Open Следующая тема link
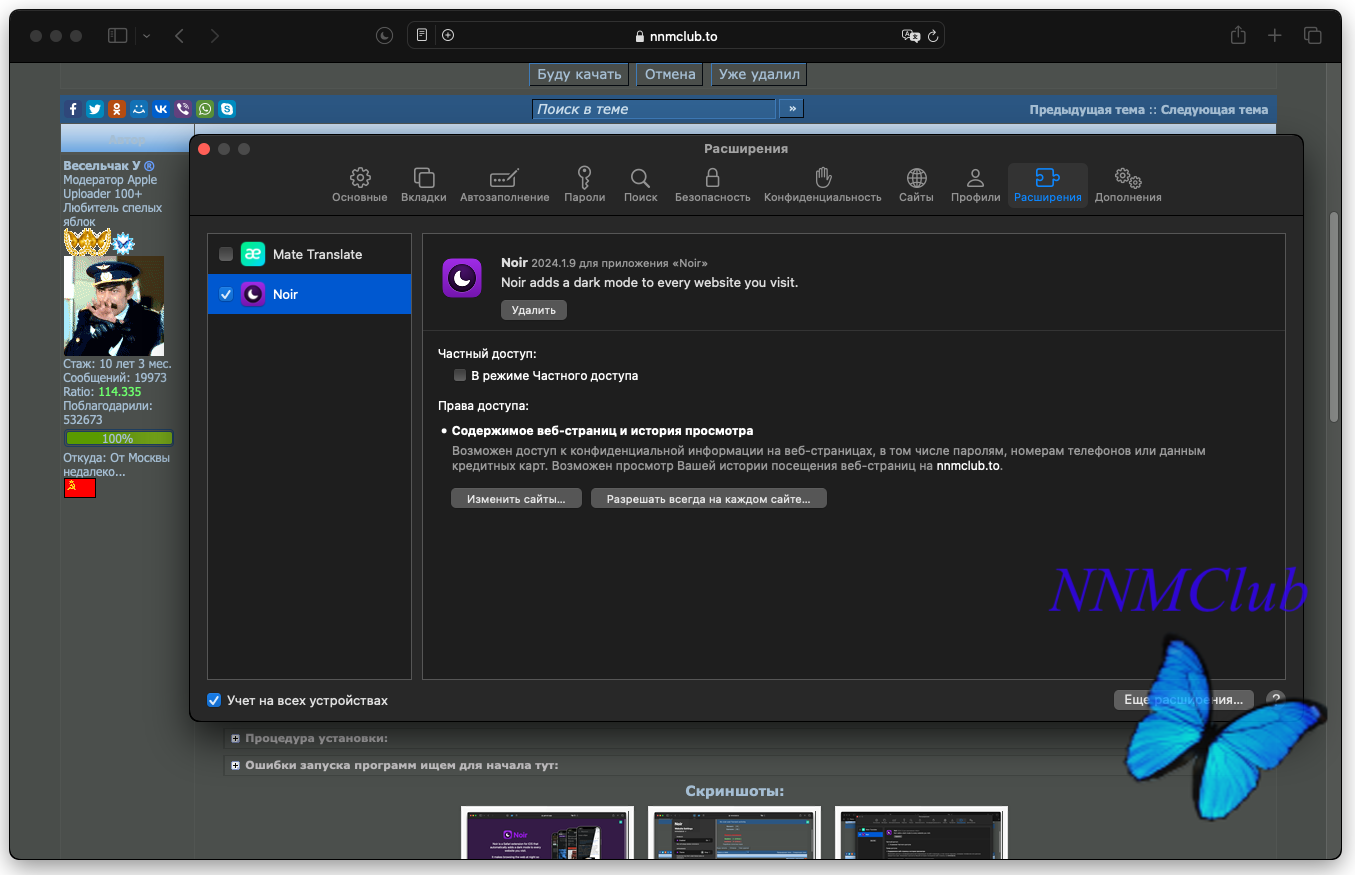 coord(1214,110)
